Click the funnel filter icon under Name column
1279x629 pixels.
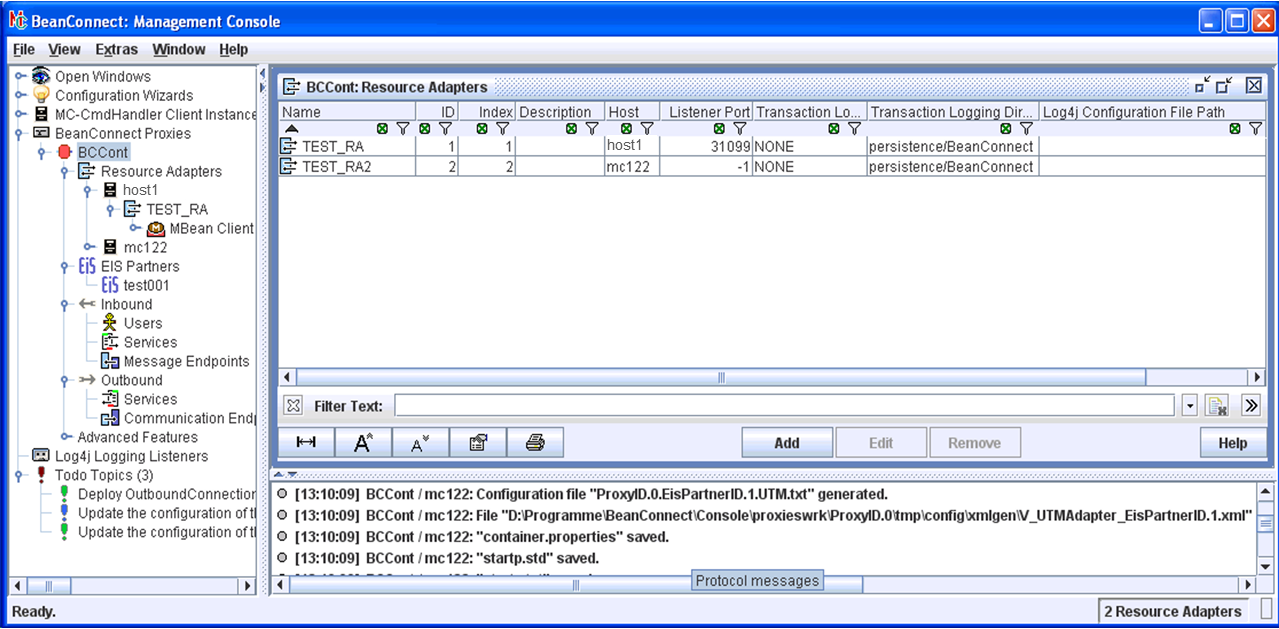tap(402, 129)
